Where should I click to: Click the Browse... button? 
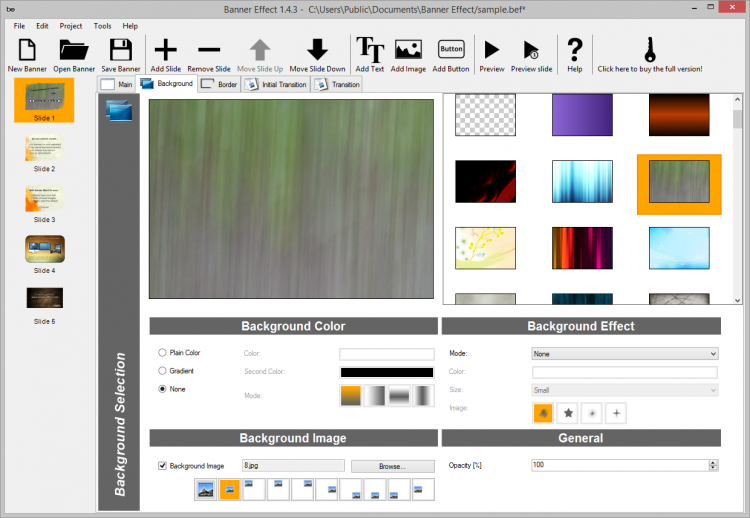[392, 466]
